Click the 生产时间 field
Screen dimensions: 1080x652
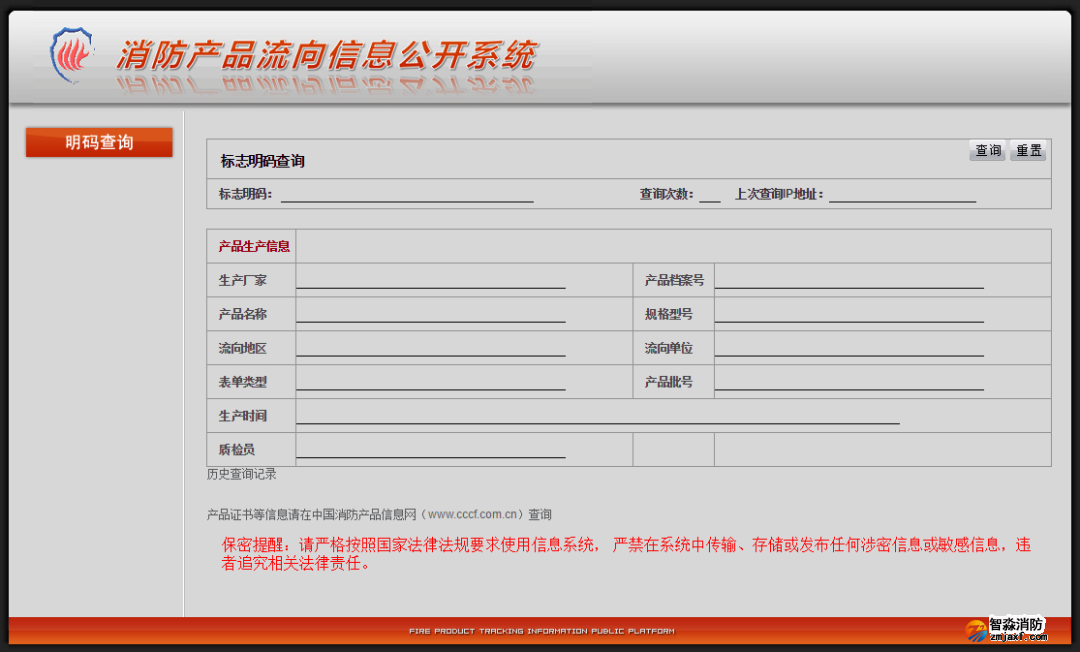(x=597, y=416)
